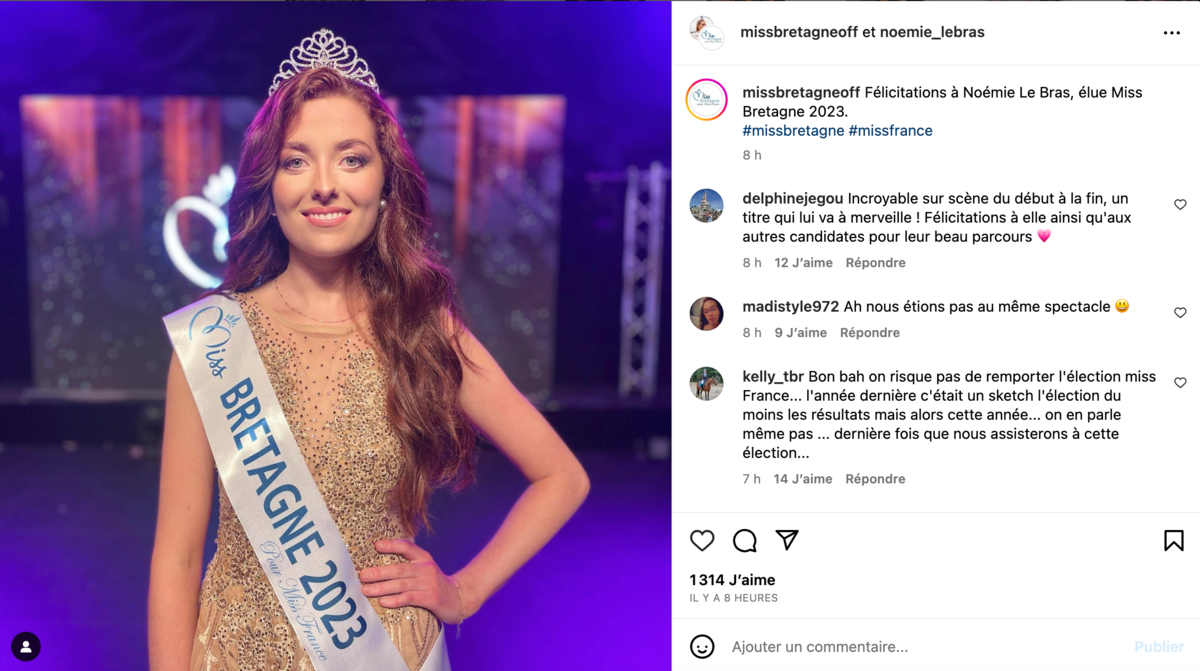
Task: Open #missfrance hashtag link
Action: [890, 131]
